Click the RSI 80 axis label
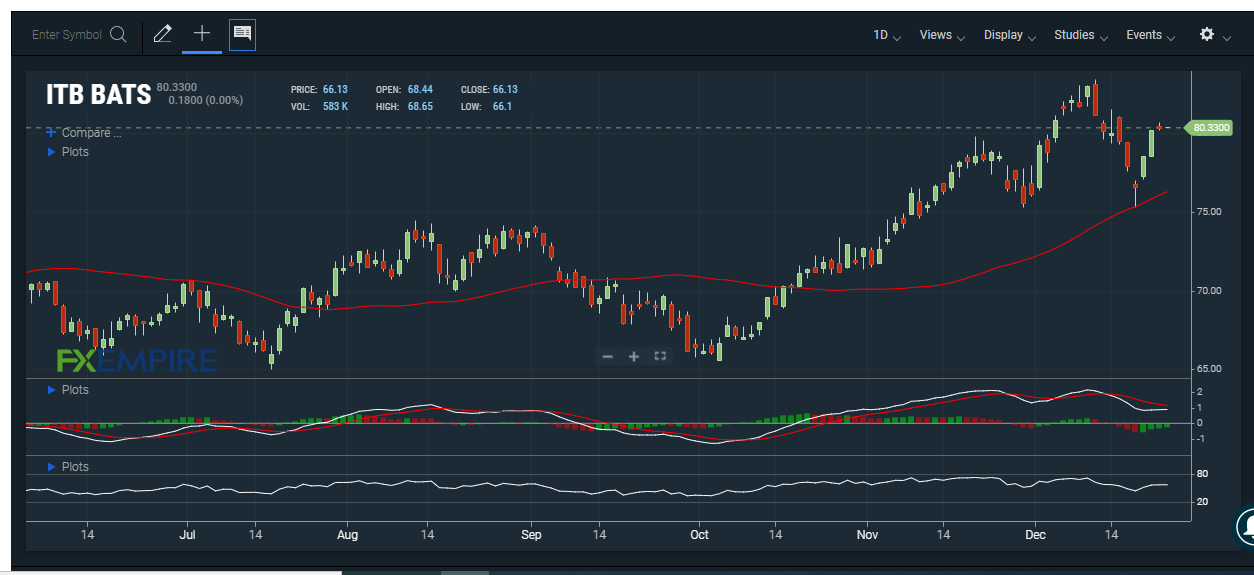The width and height of the screenshot is (1254, 575). click(x=1202, y=474)
